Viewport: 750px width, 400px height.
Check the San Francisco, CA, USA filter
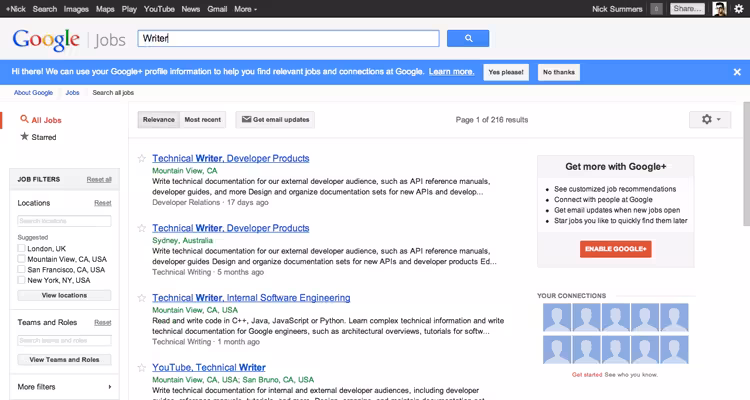point(21,269)
